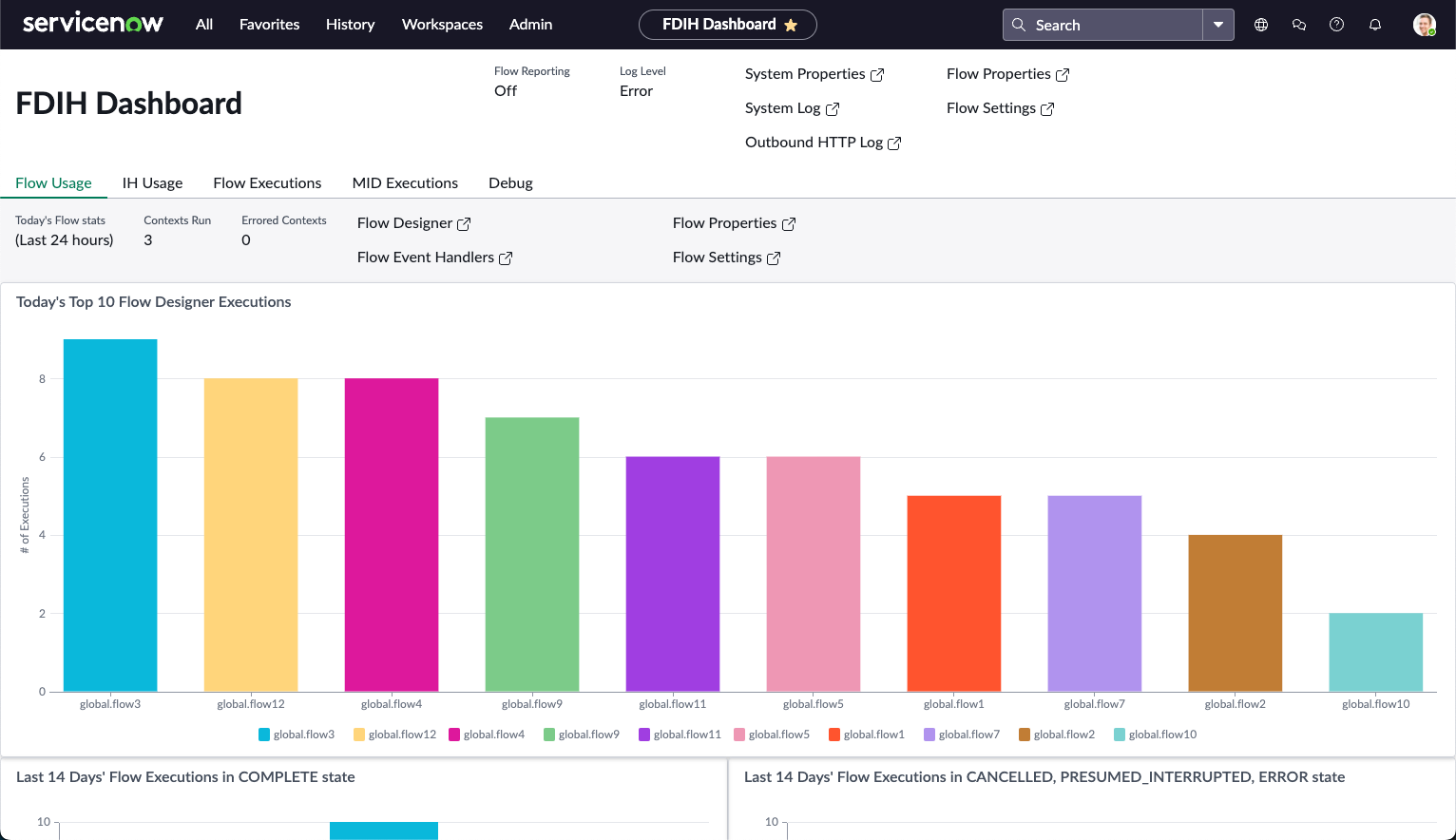Toggle global.flow5 legend swatch
The width and height of the screenshot is (1456, 840).
pos(739,735)
